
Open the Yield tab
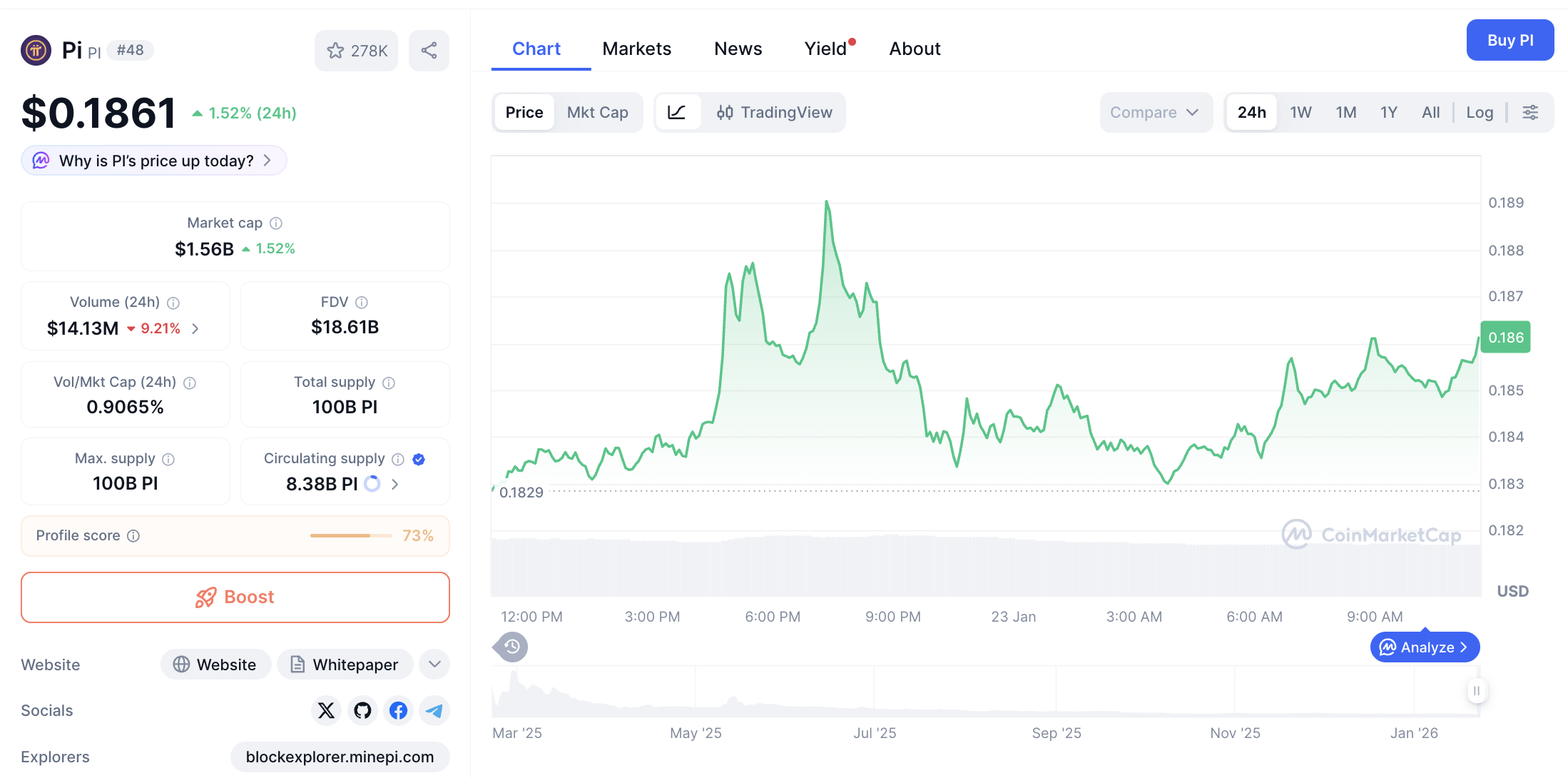(x=826, y=48)
